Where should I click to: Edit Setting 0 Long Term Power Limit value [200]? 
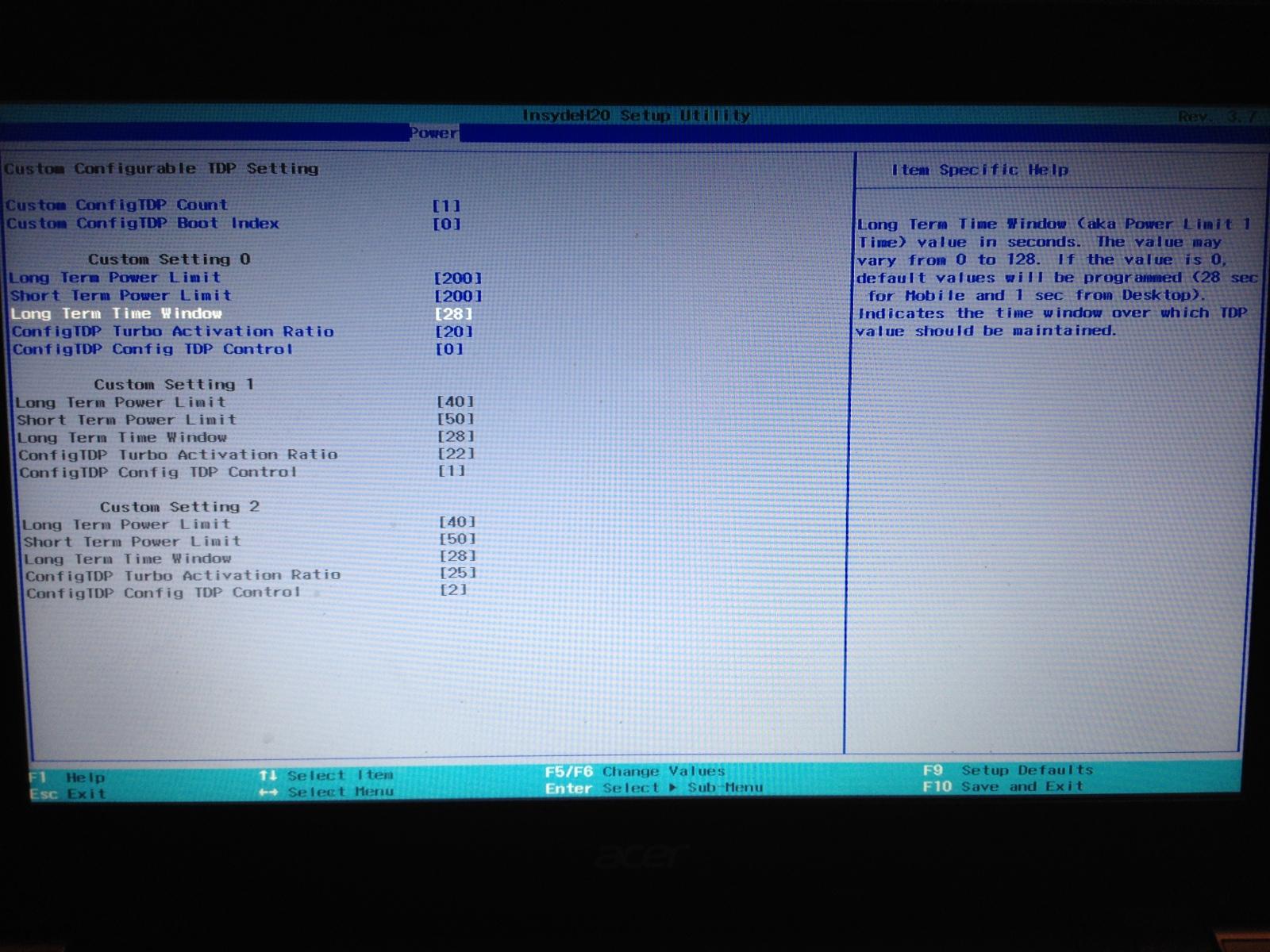(458, 278)
